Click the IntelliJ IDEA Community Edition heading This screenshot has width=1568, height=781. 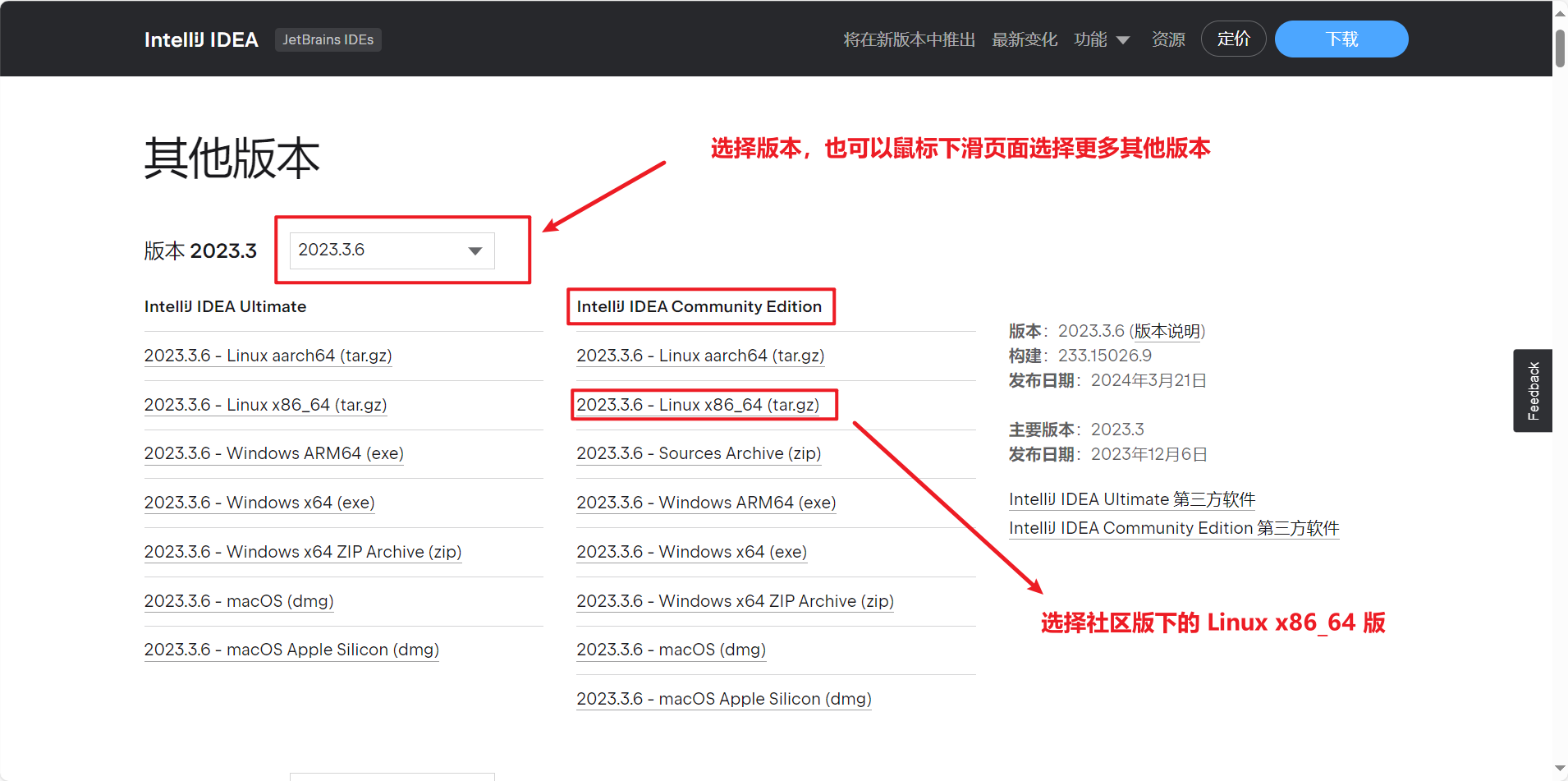pos(699,306)
